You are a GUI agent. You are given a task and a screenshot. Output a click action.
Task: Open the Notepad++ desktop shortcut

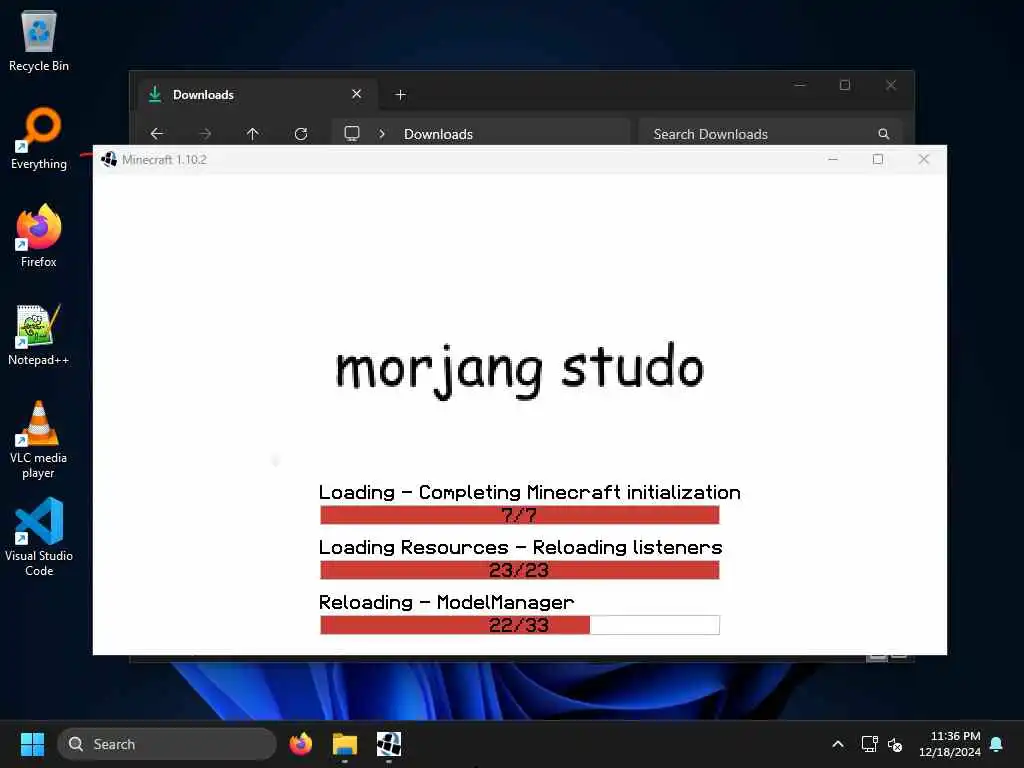coord(39,335)
